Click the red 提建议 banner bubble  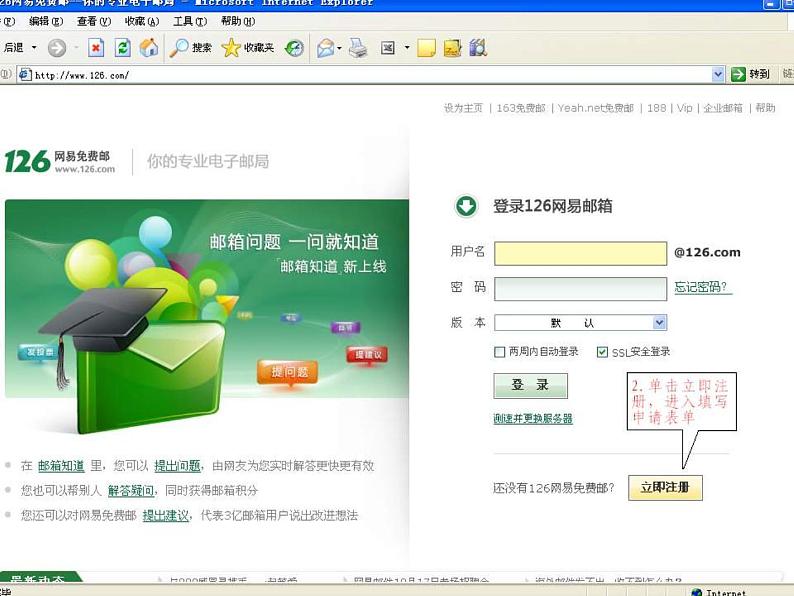click(x=368, y=355)
